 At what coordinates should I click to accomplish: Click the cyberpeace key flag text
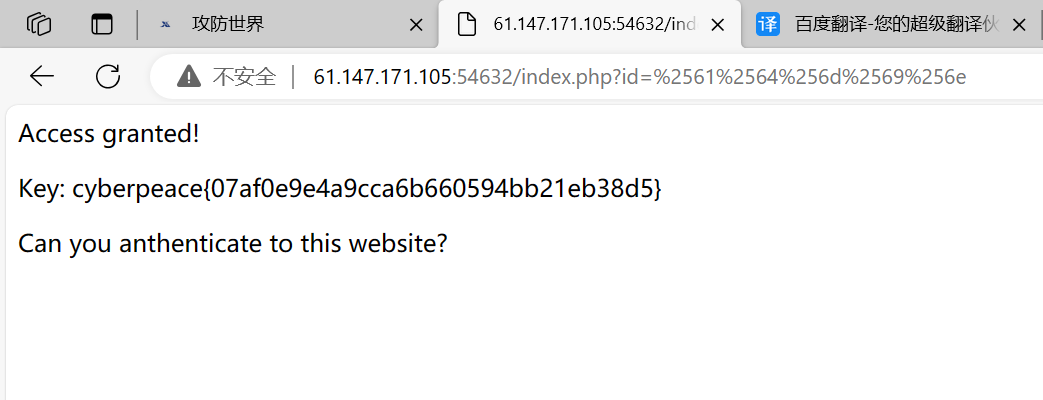pyautogui.click(x=367, y=190)
